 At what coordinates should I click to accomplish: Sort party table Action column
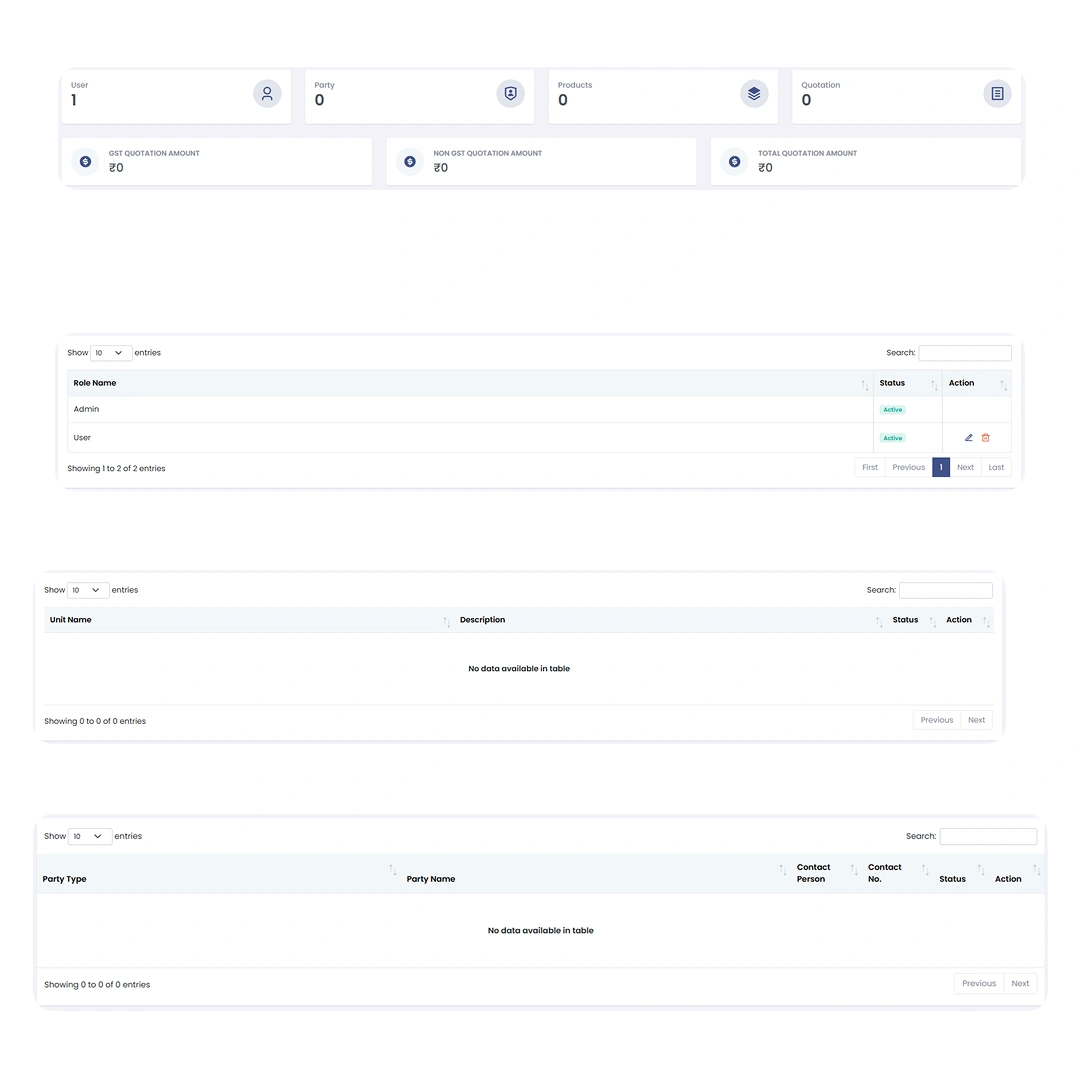1036,869
